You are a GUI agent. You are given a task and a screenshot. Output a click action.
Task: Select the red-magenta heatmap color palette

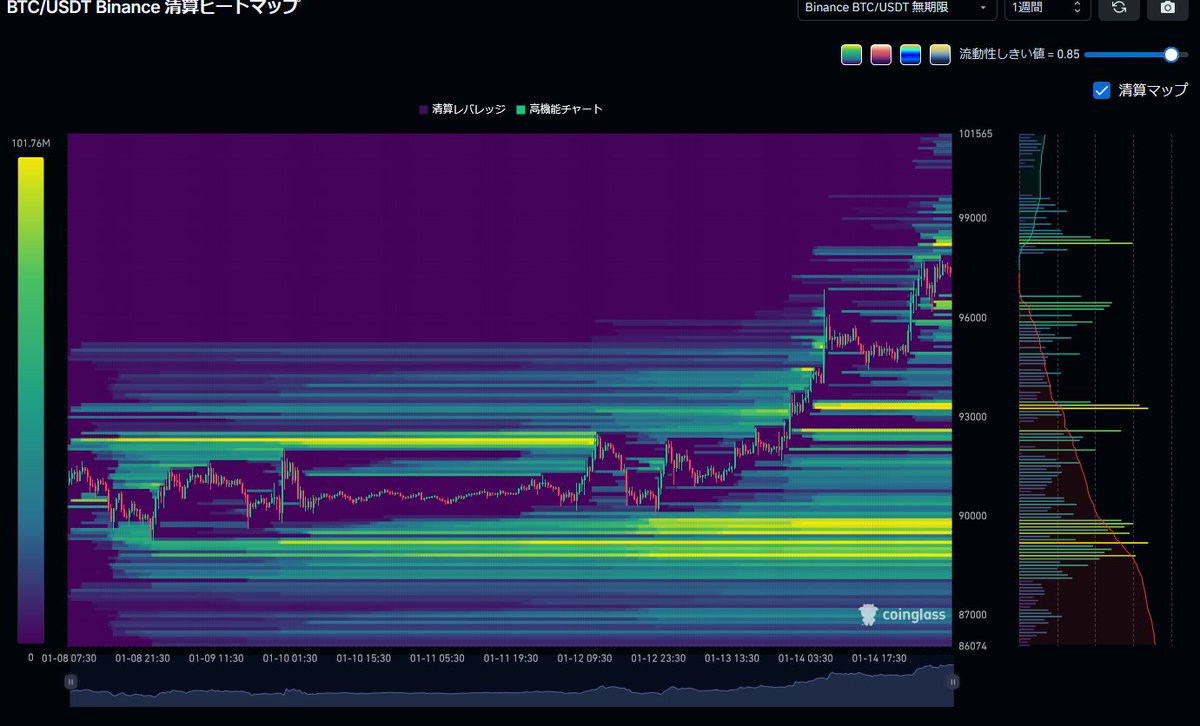tap(880, 54)
